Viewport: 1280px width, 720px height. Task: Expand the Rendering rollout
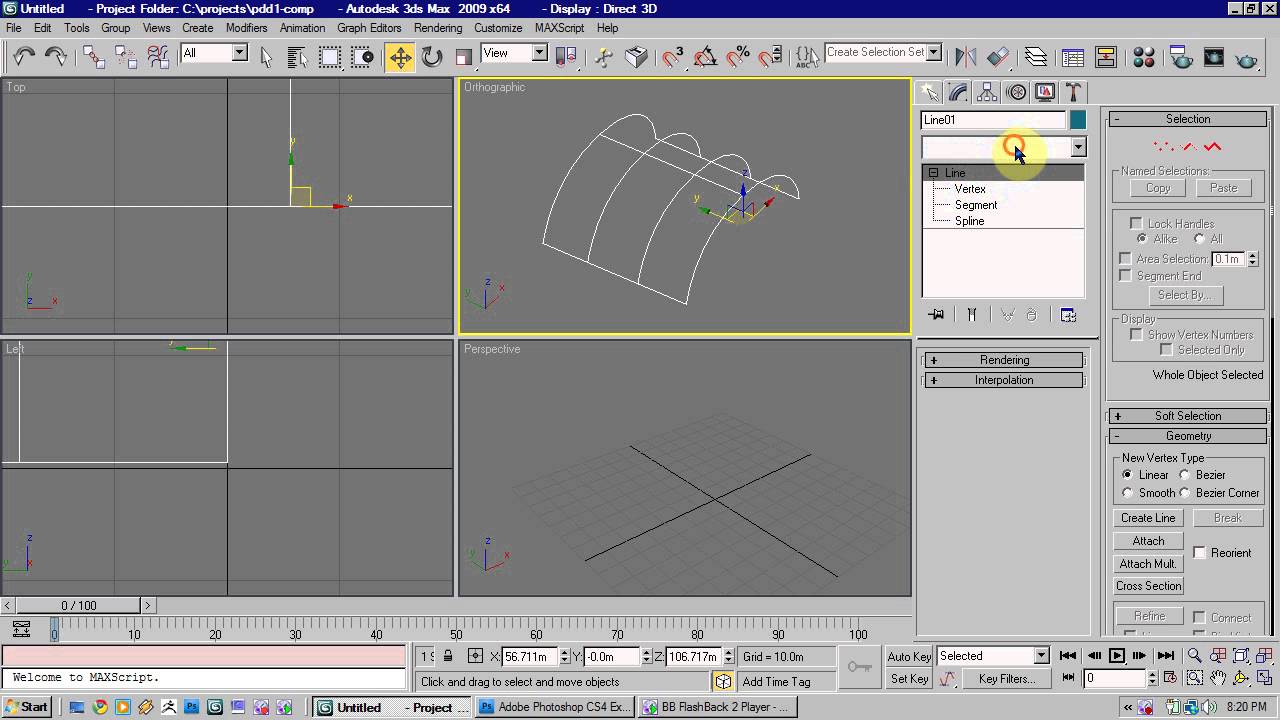[x=1001, y=360]
